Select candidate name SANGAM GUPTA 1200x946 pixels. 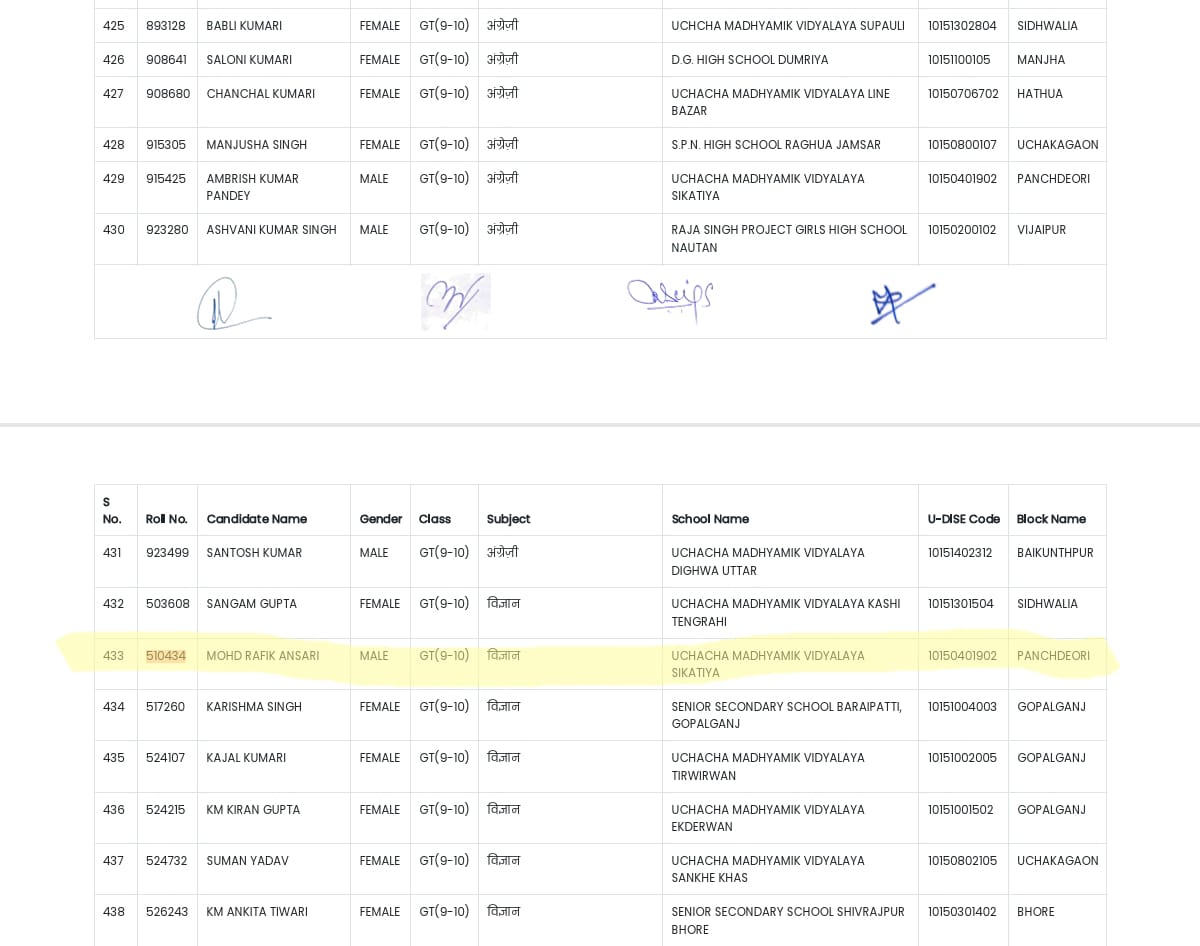[252, 604]
